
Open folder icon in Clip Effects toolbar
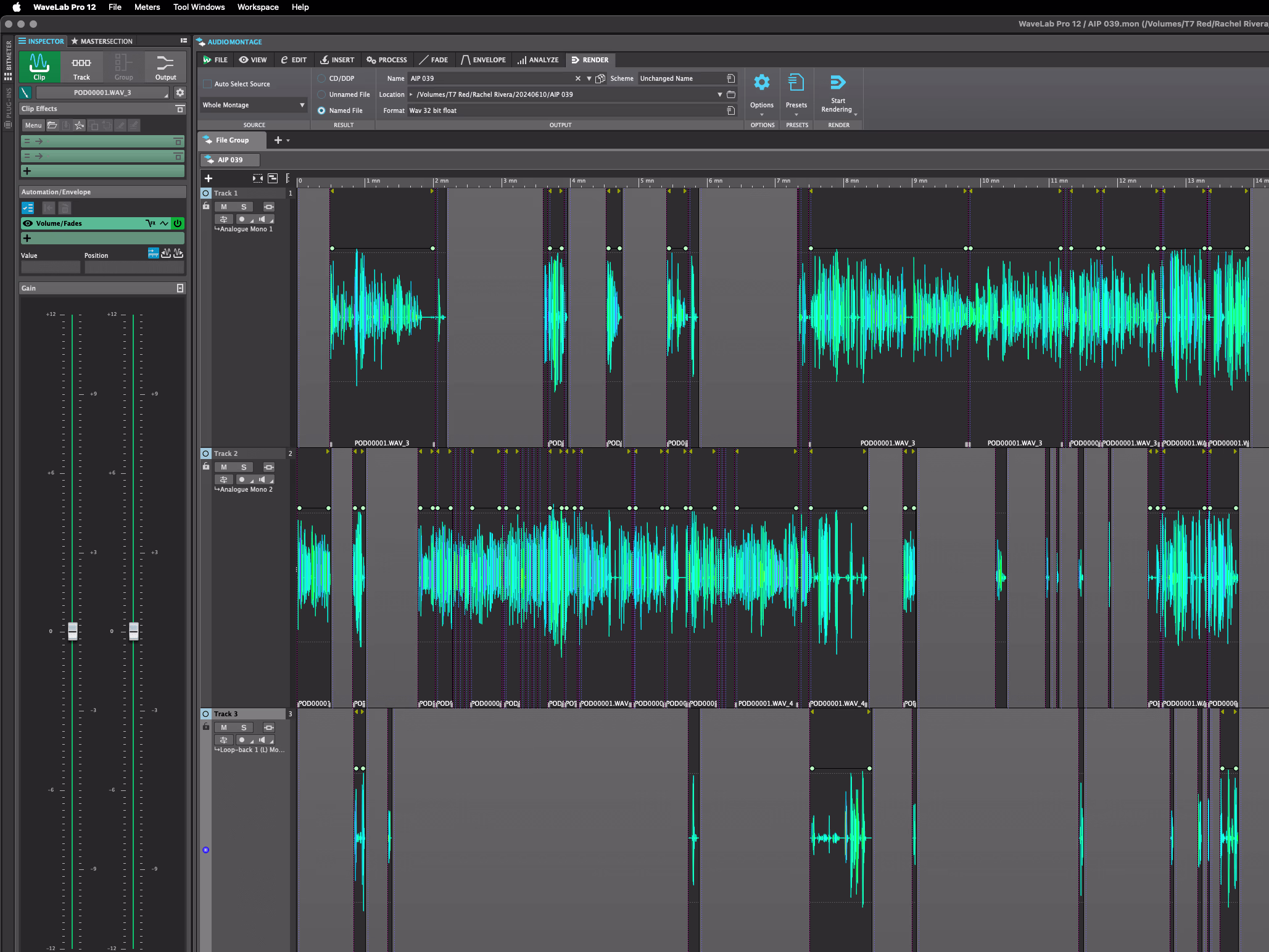point(52,125)
